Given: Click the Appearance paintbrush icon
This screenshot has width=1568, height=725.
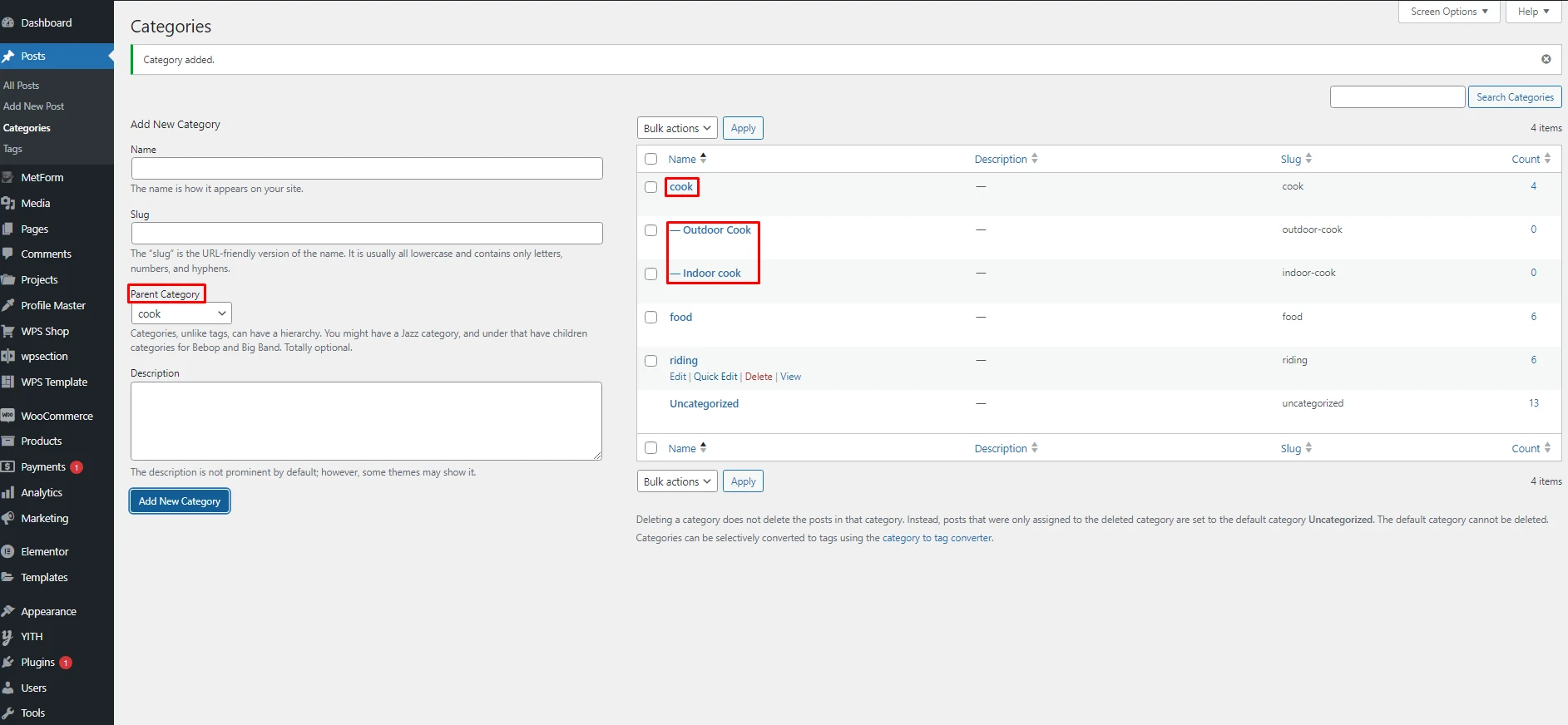Looking at the screenshot, I should (x=8, y=611).
